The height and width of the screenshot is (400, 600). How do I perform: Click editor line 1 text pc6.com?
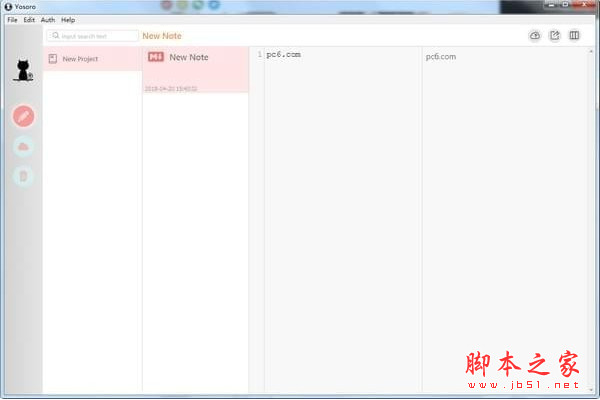(284, 55)
